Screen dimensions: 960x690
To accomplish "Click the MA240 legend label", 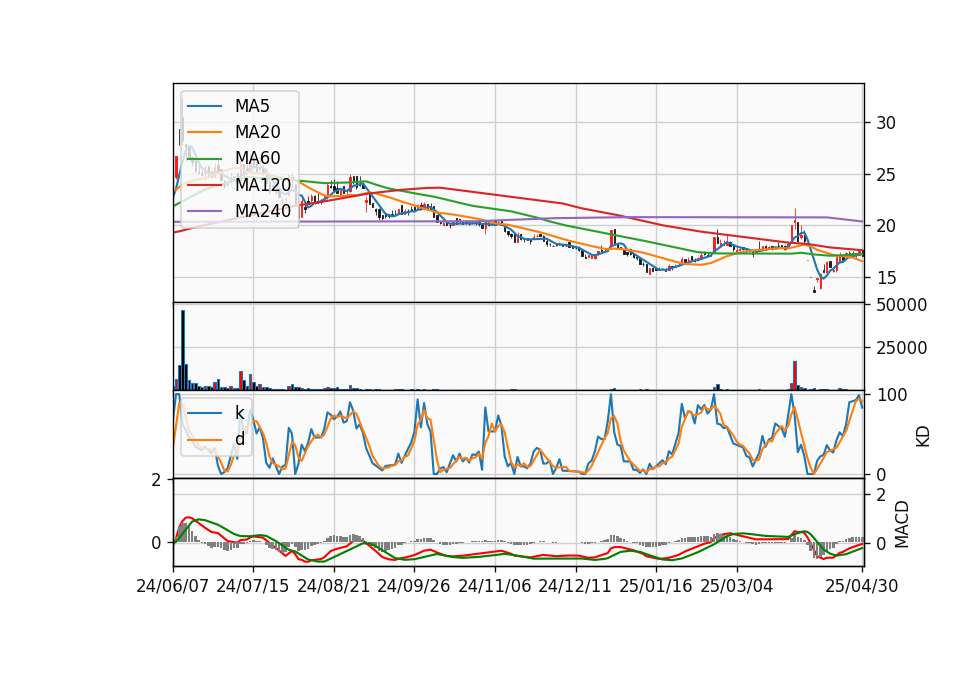I will [263, 211].
